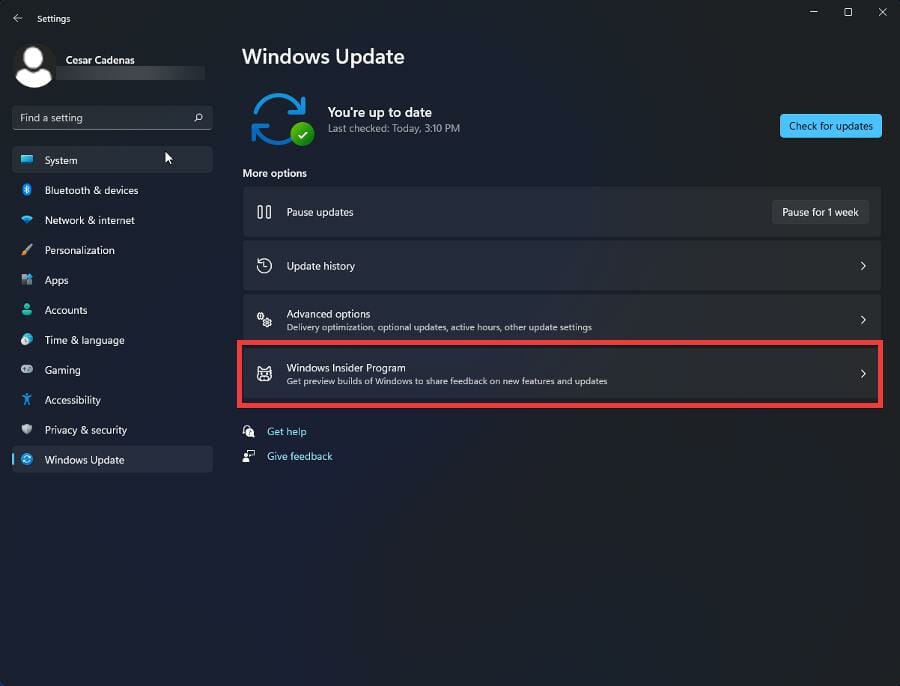Click the Apps icon in sidebar

click(x=27, y=280)
